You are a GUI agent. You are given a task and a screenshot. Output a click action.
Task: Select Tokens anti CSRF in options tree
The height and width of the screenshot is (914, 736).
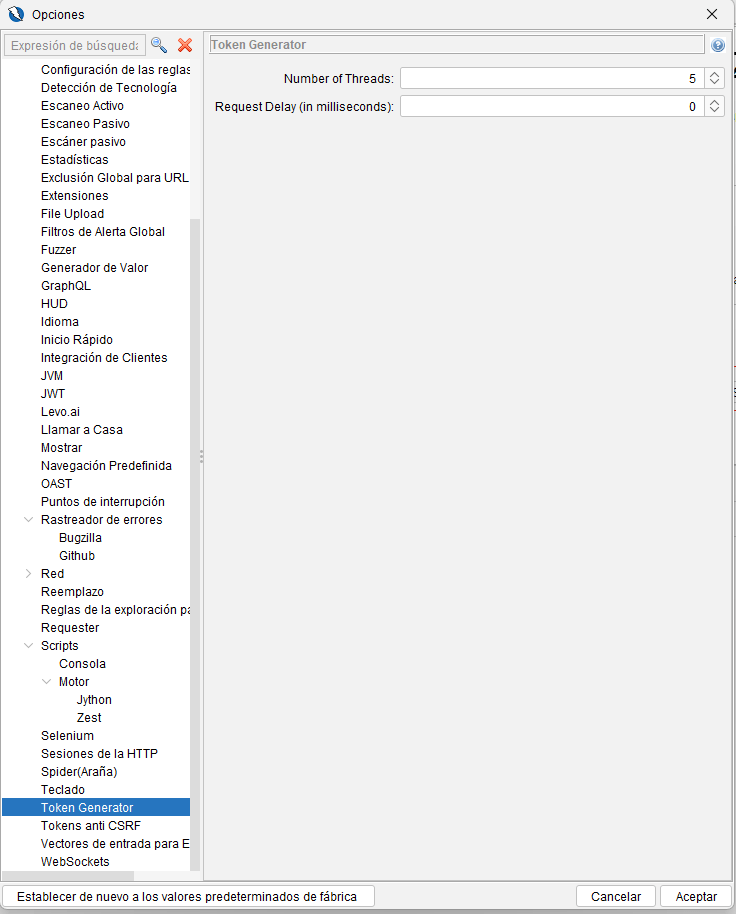90,826
